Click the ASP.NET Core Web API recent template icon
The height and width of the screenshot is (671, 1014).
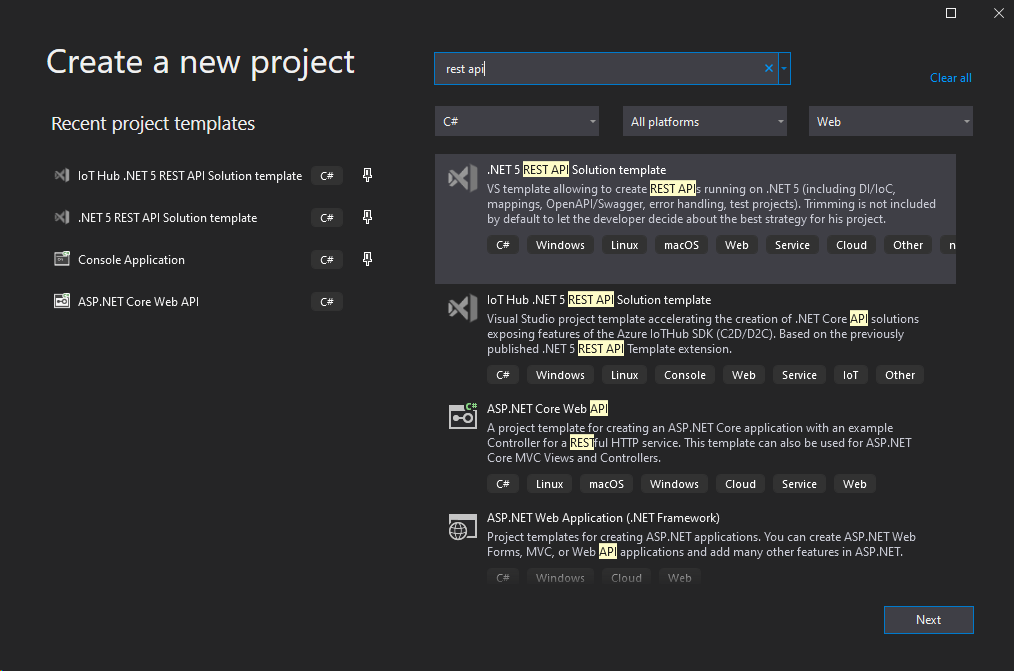coord(62,301)
